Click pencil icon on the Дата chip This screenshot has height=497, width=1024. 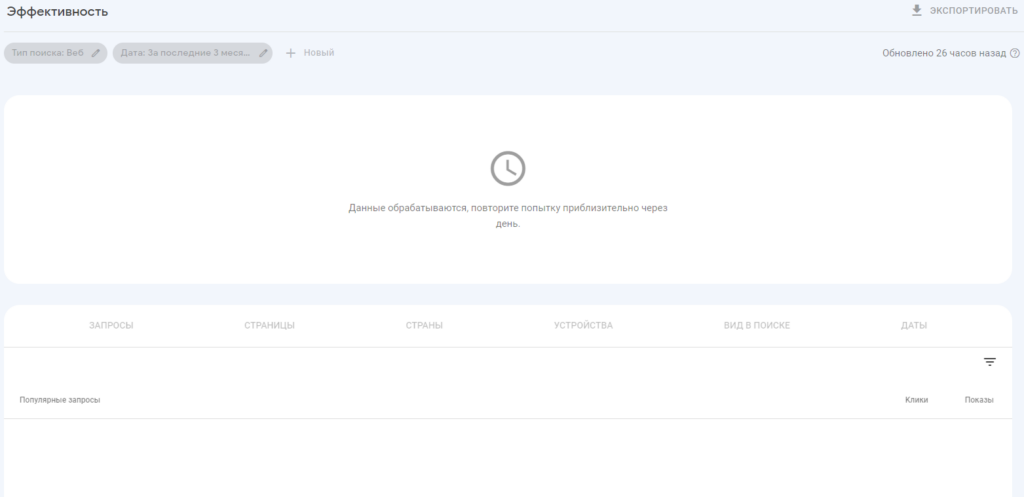tap(263, 53)
